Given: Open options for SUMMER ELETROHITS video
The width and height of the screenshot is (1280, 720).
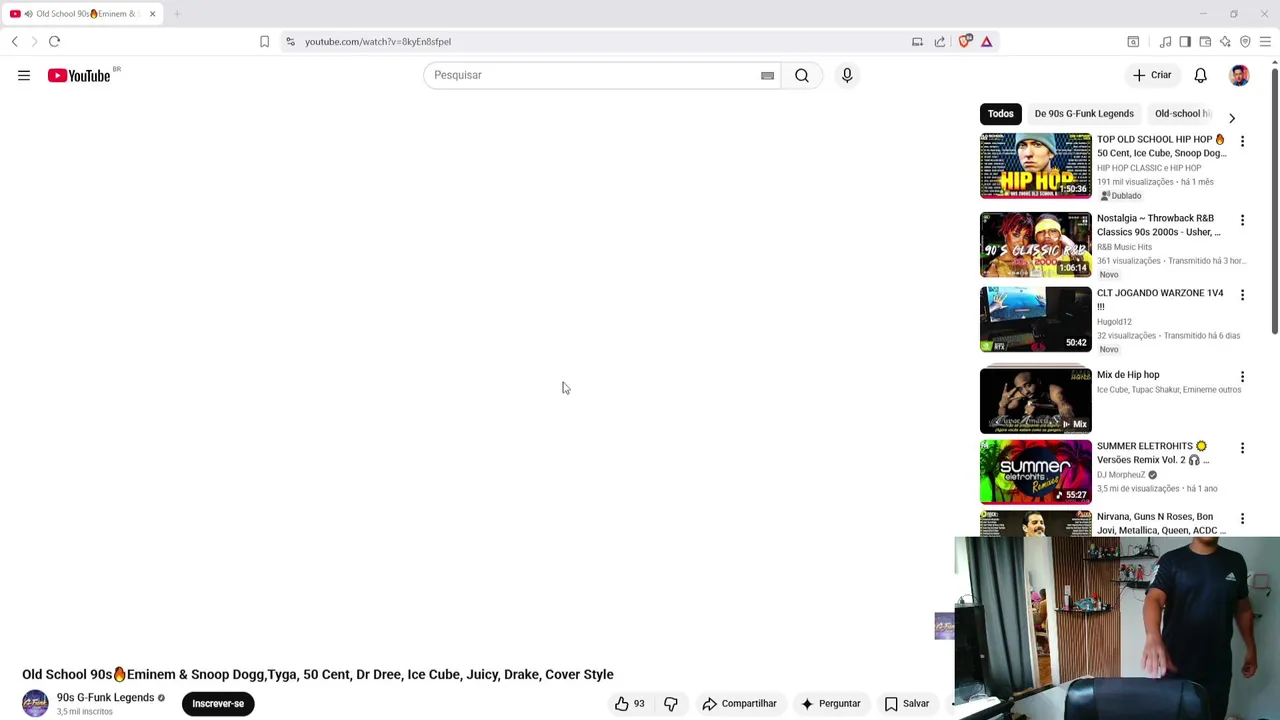Looking at the screenshot, I should tap(1242, 448).
